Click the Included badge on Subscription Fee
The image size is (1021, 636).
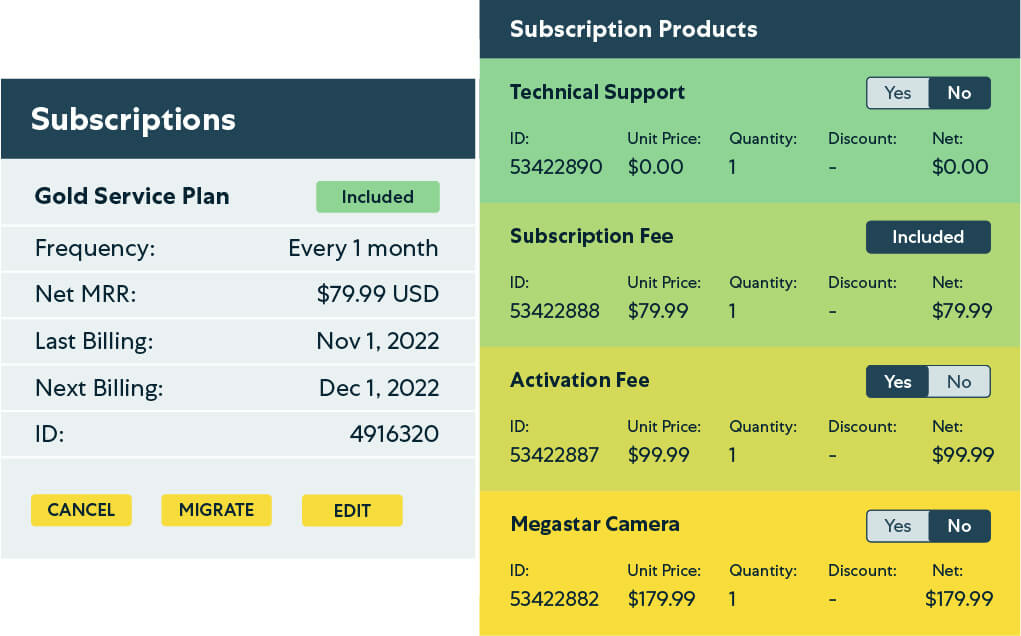click(928, 237)
